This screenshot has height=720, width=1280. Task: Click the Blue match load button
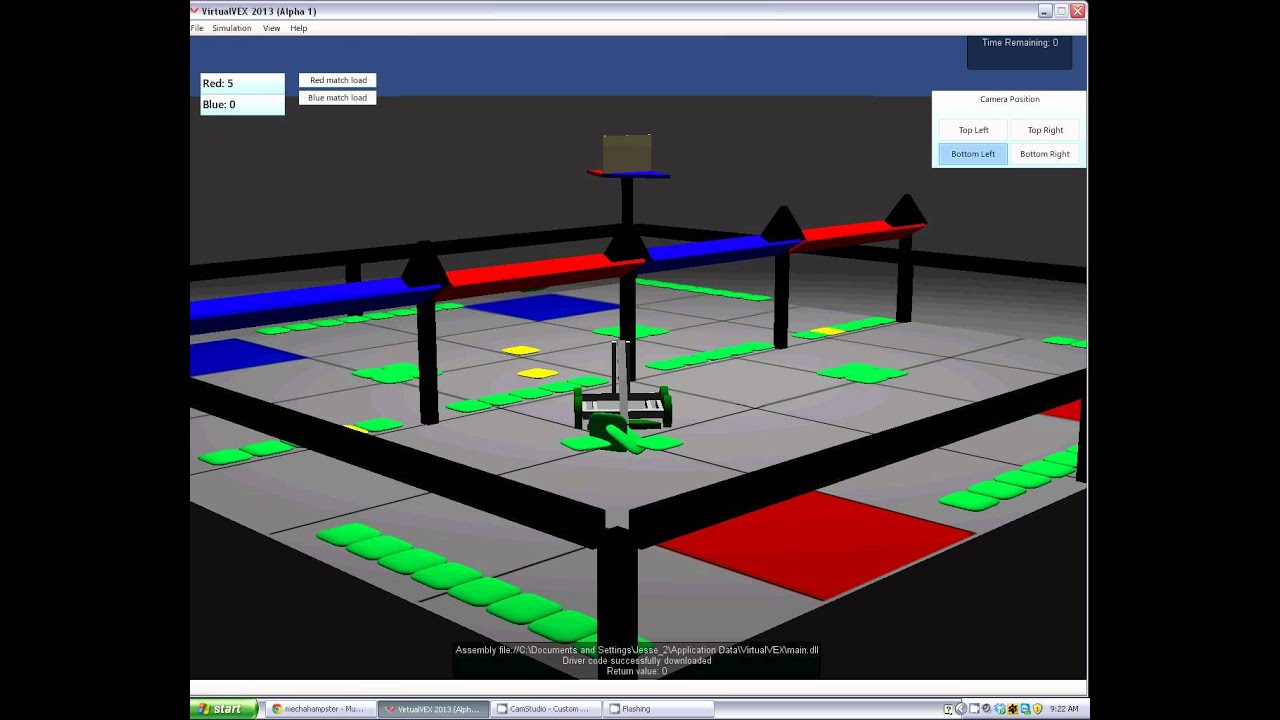(338, 98)
